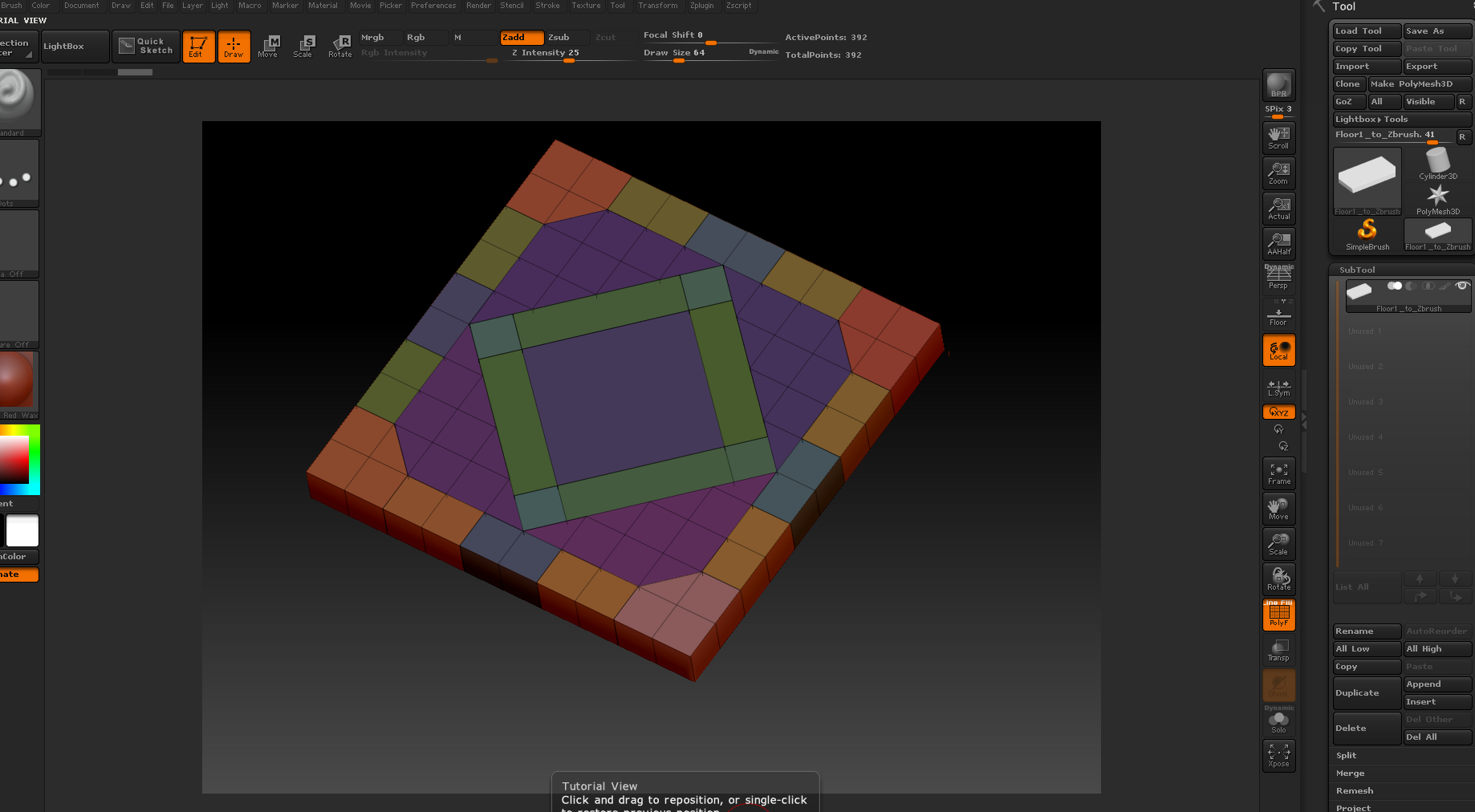Select the Scroll canvas tool
The width and height of the screenshot is (1475, 812).
coord(1278,137)
